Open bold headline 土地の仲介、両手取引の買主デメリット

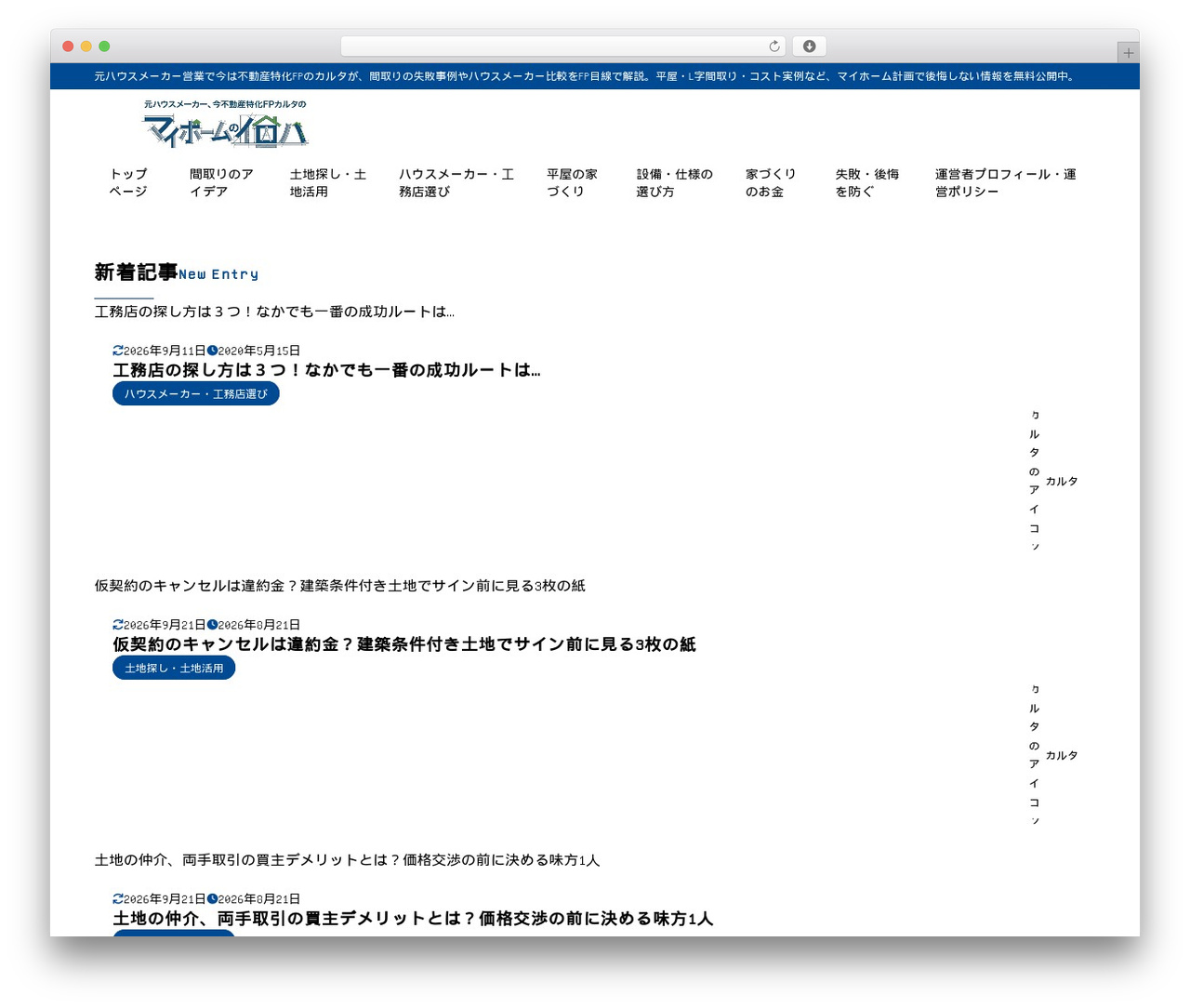click(x=413, y=919)
